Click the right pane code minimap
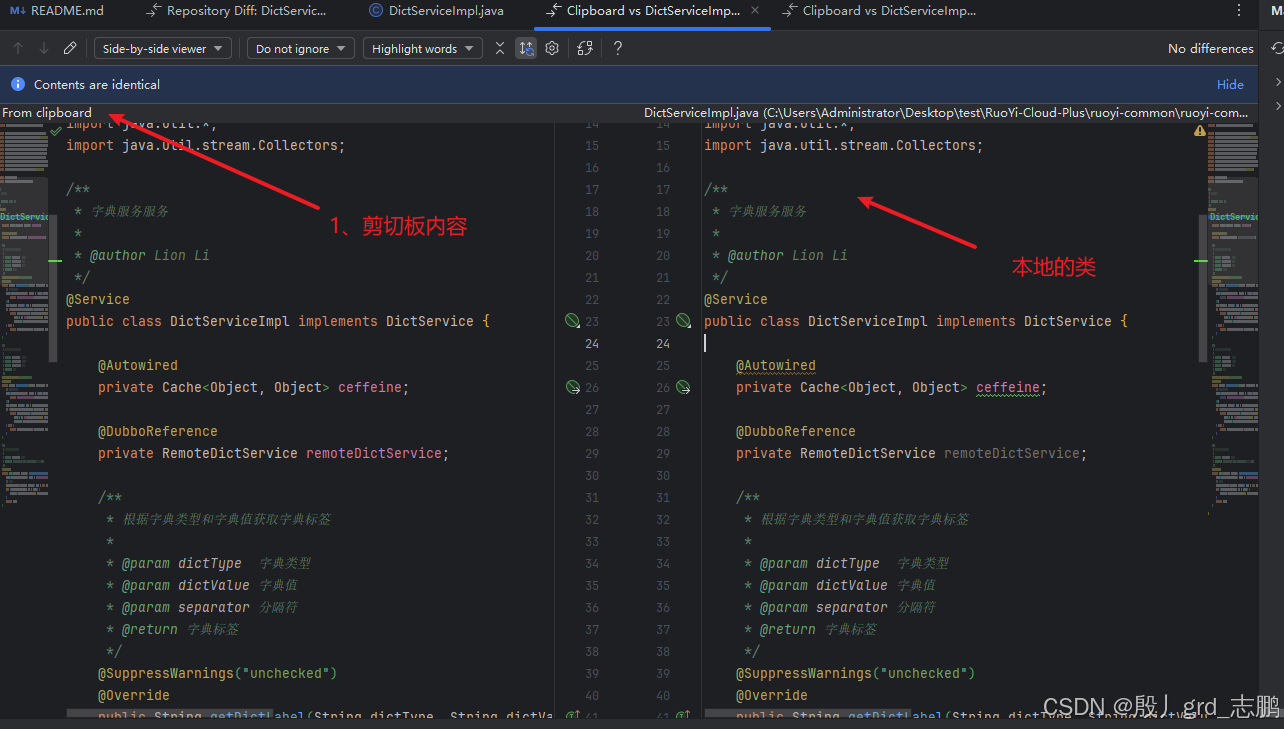The height and width of the screenshot is (729, 1284). pyautogui.click(x=1235, y=318)
